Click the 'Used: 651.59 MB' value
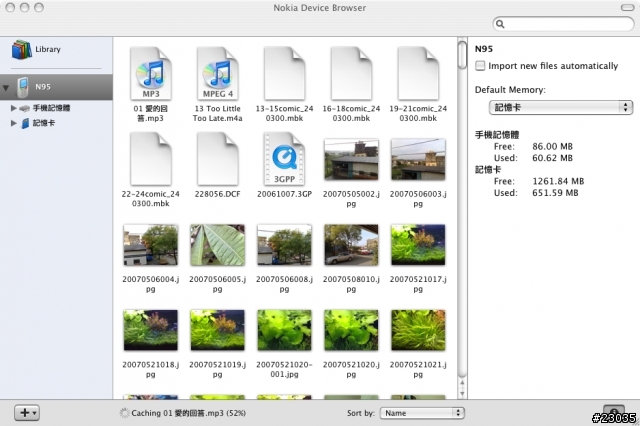 click(555, 193)
